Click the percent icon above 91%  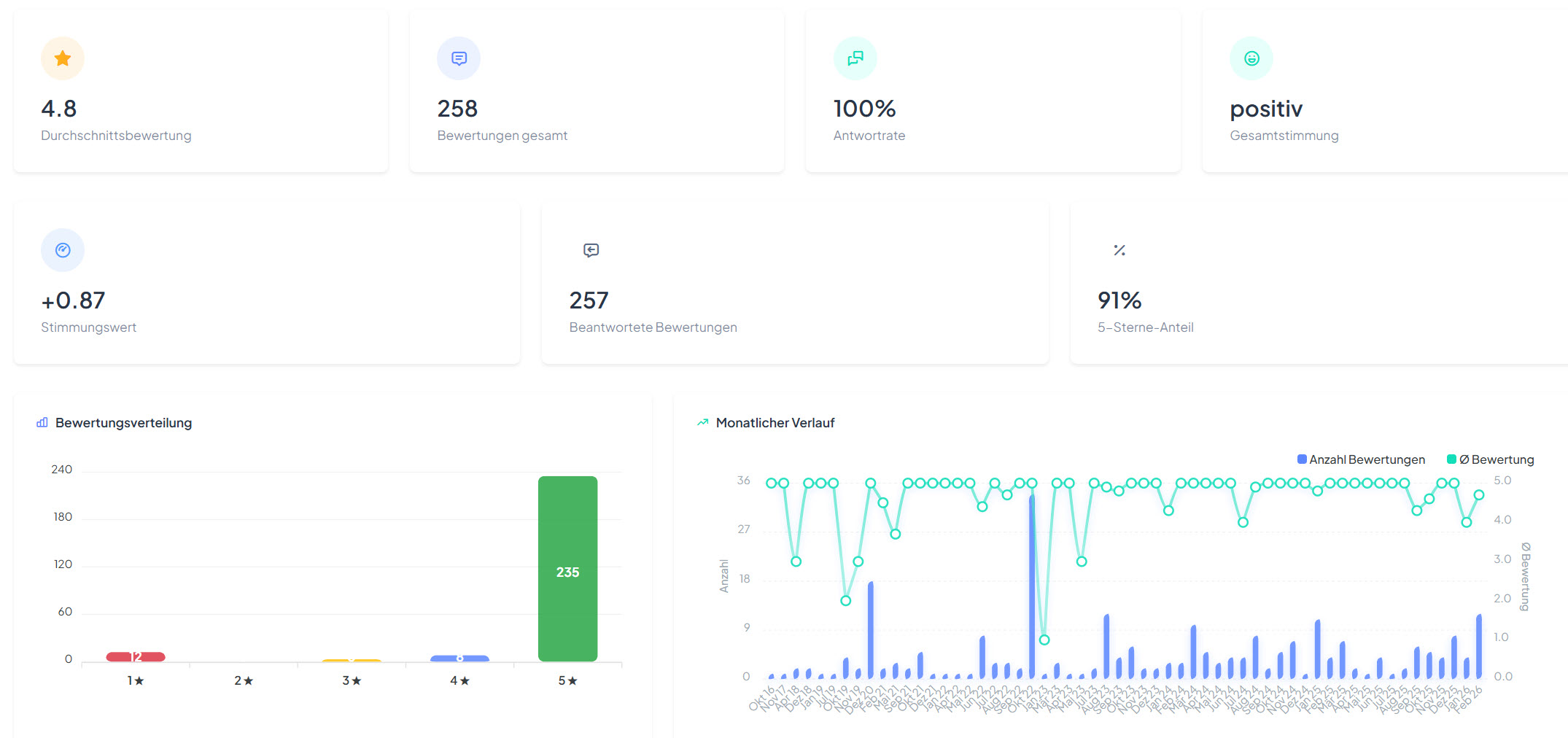(x=1119, y=250)
